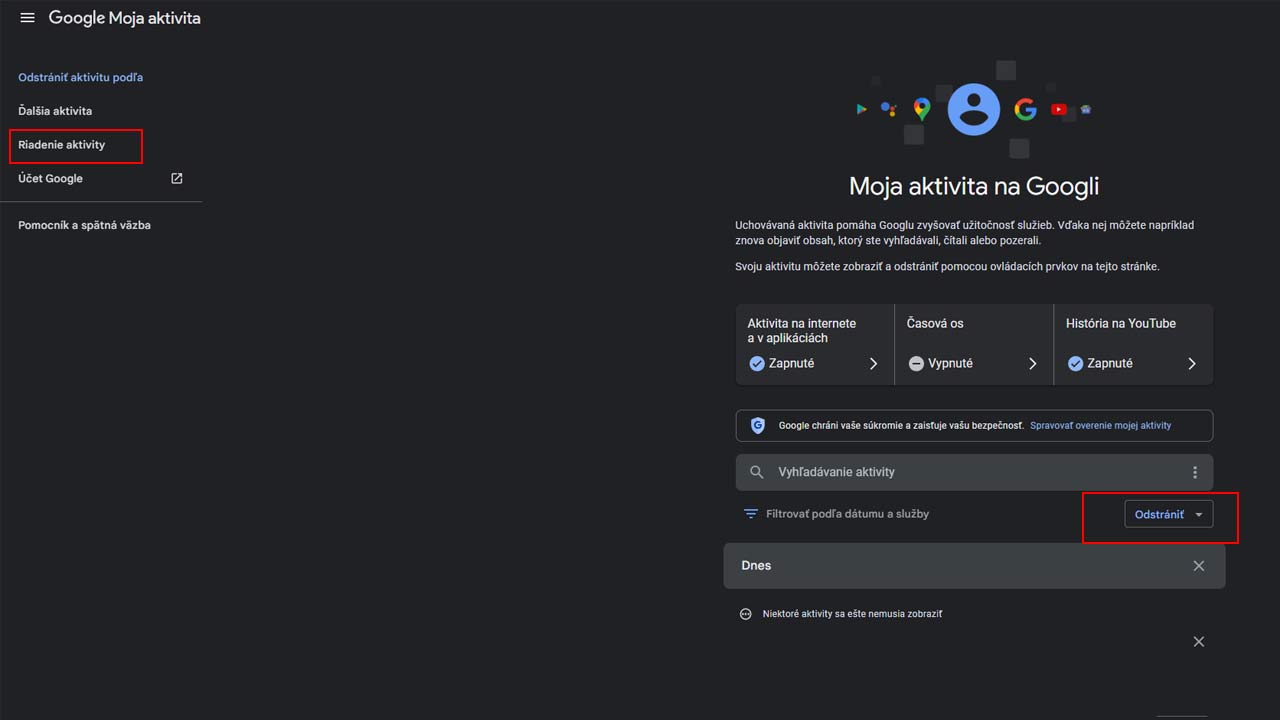1280x720 pixels.
Task: Open the História na YouTube card
Action: [1133, 344]
